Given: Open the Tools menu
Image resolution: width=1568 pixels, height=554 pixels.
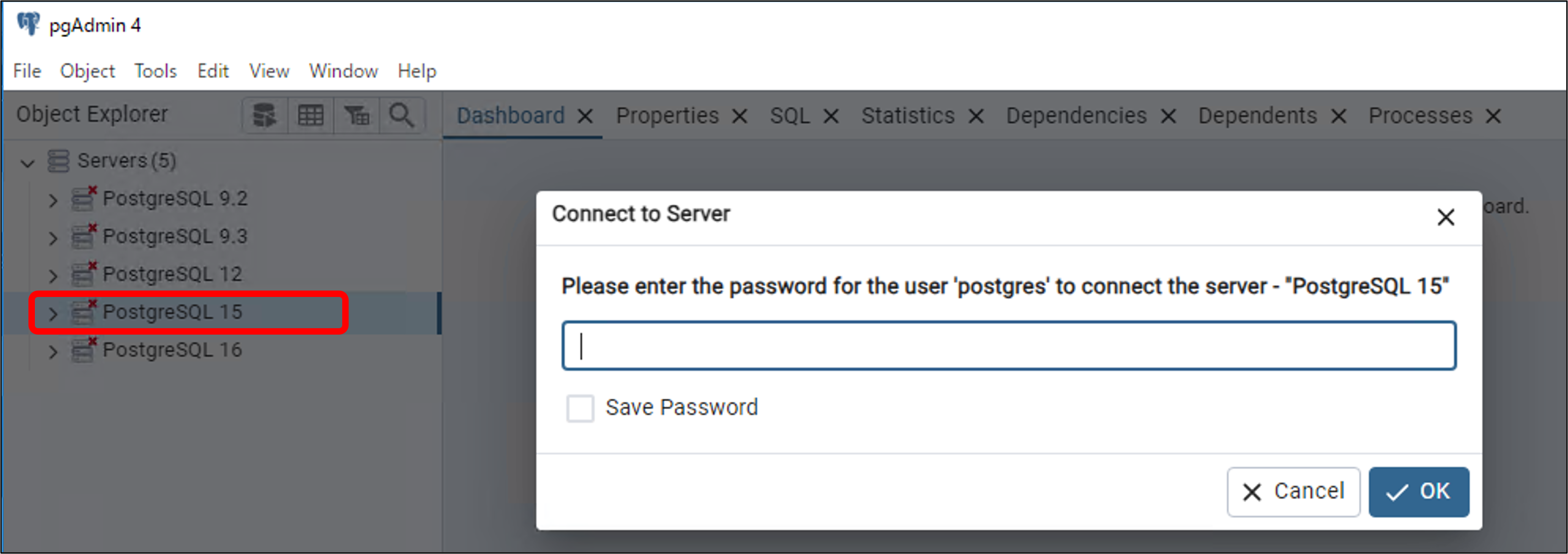Looking at the screenshot, I should [x=155, y=71].
